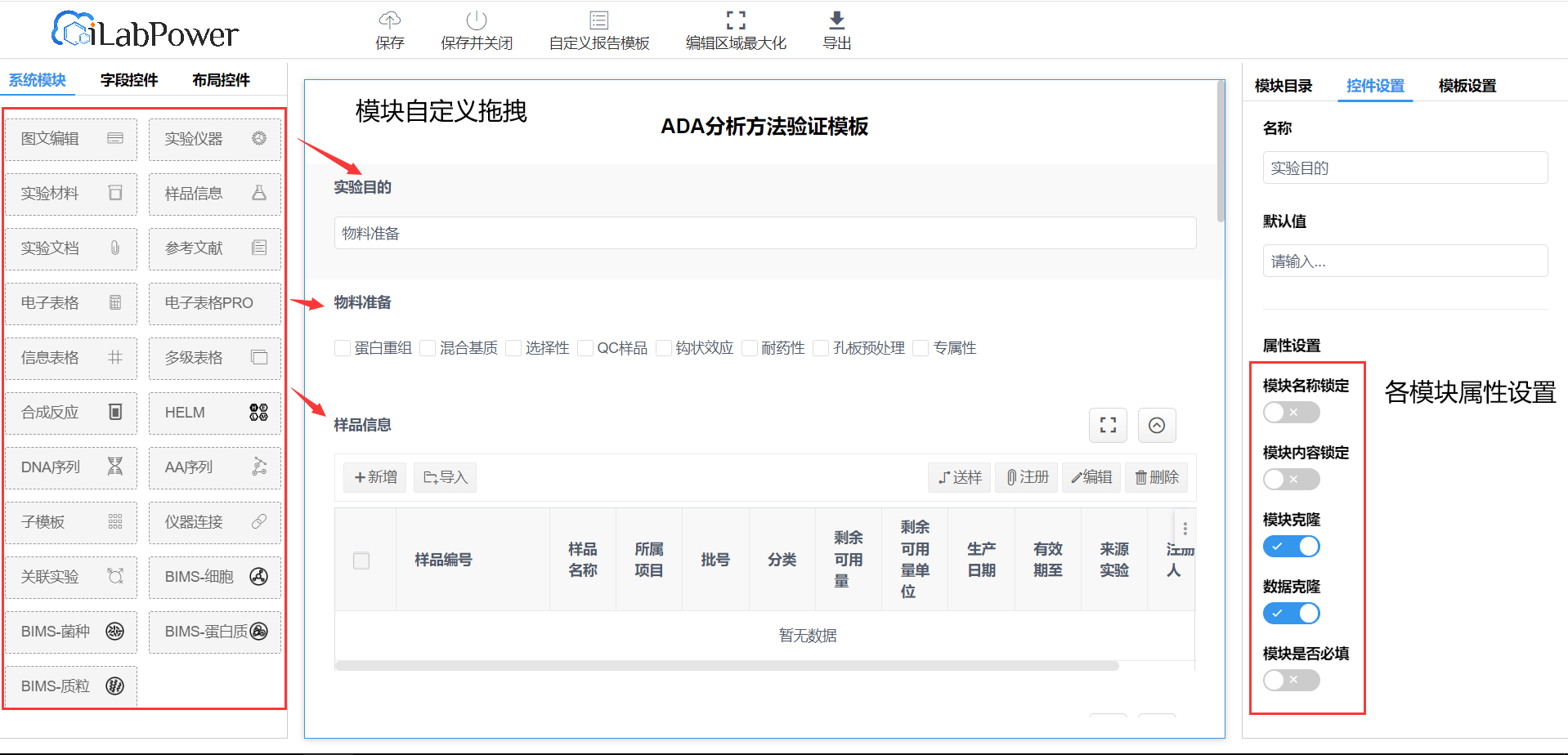Collapse the 样品信息 section
1568x755 pixels.
coord(1157,425)
